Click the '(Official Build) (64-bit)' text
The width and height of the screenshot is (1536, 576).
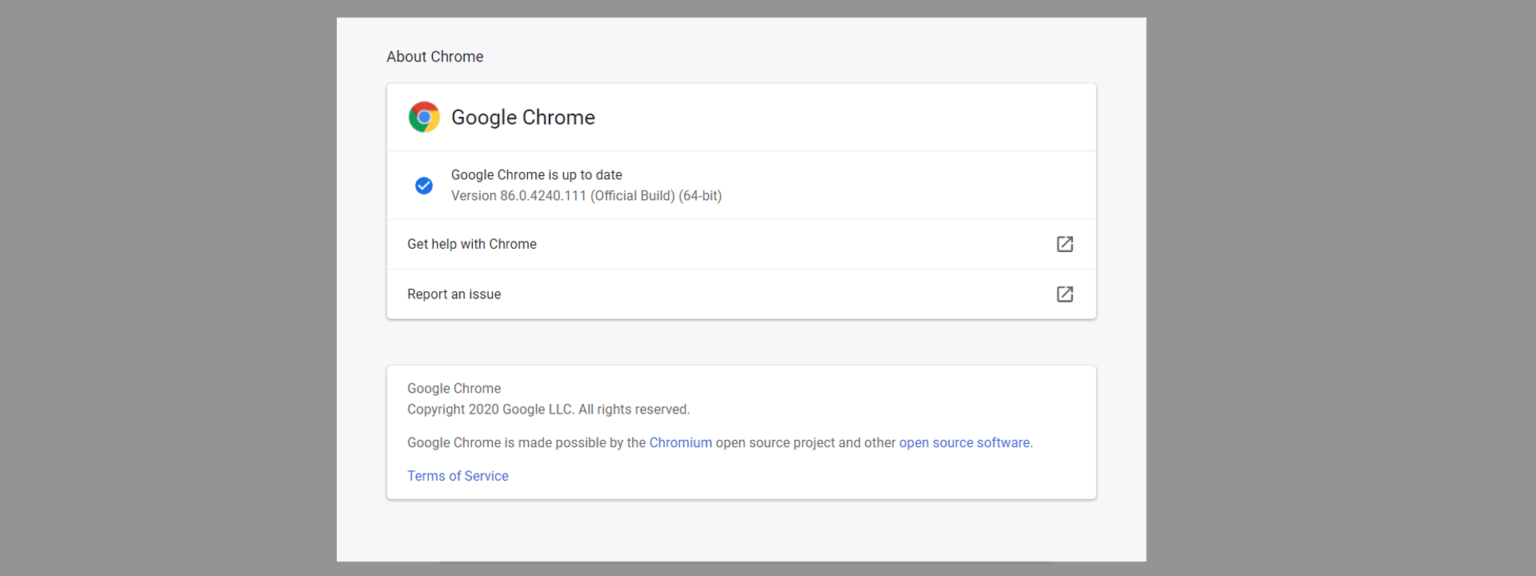(x=656, y=196)
